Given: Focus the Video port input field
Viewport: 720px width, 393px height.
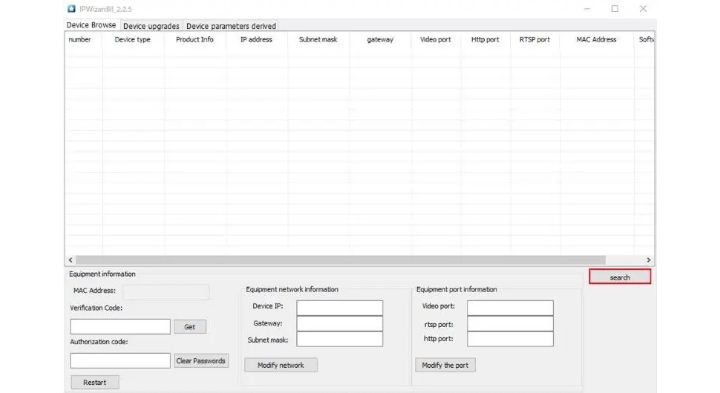Looking at the screenshot, I should coord(510,308).
